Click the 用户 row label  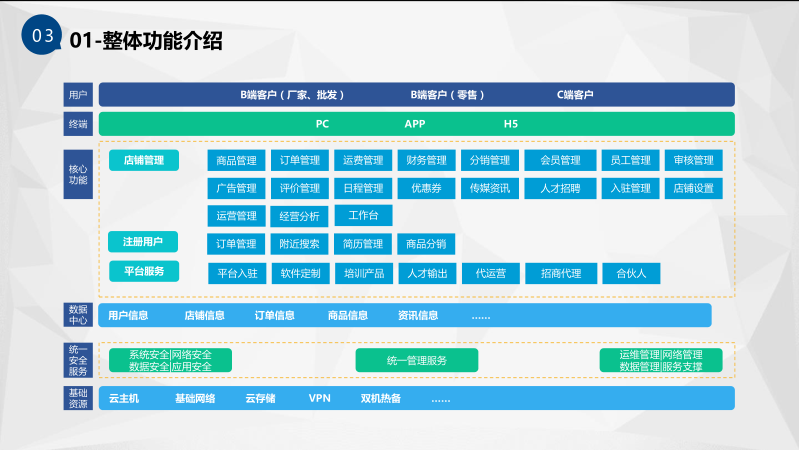[x=78, y=94]
